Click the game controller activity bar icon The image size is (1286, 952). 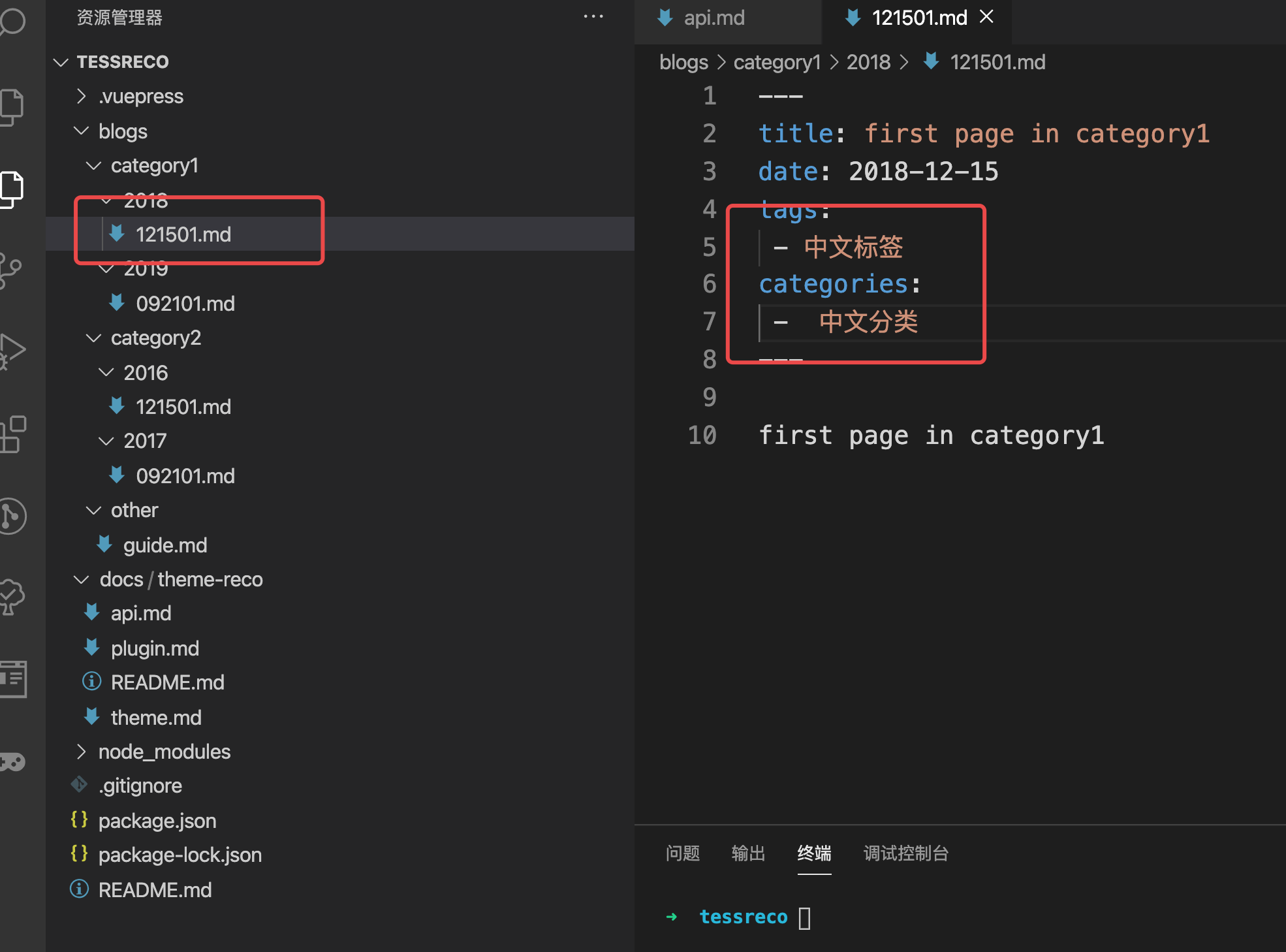(13, 761)
